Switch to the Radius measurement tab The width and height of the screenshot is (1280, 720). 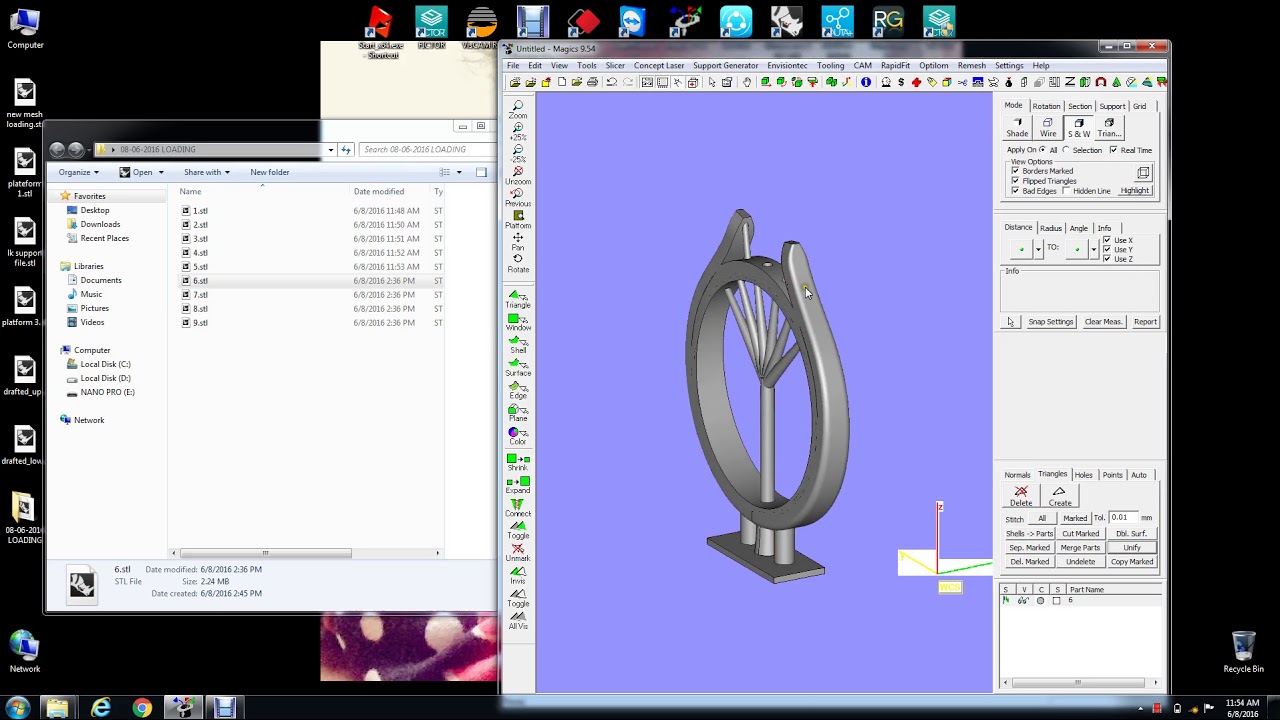click(1050, 228)
